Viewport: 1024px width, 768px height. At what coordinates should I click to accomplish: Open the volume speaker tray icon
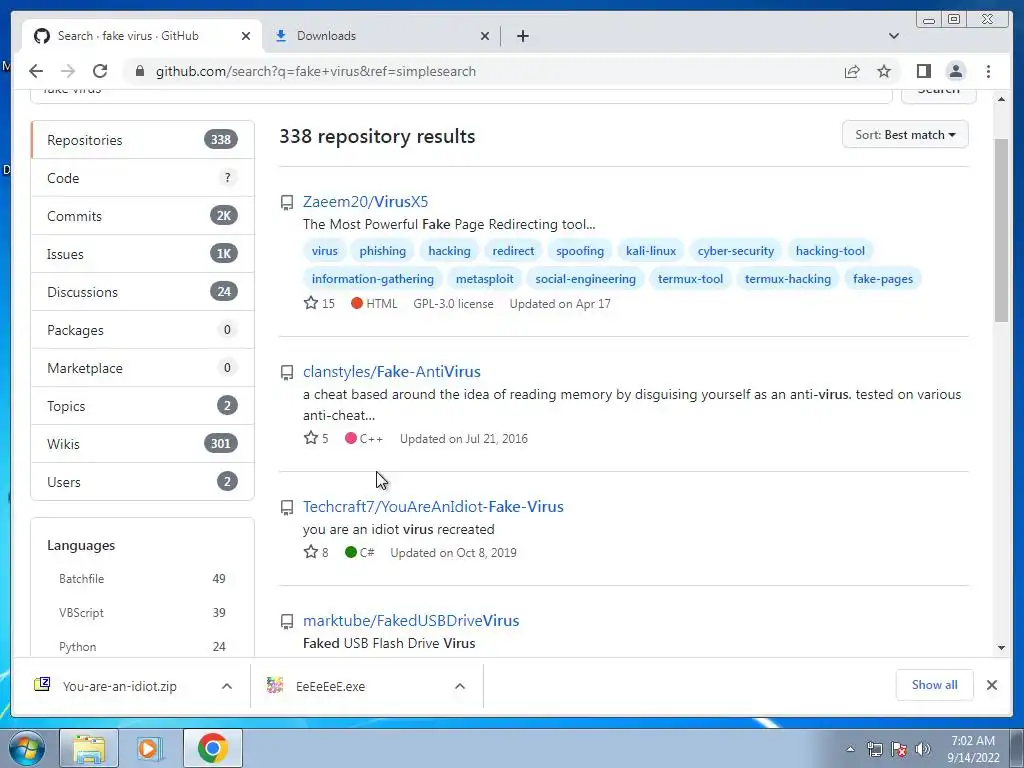tap(923, 749)
